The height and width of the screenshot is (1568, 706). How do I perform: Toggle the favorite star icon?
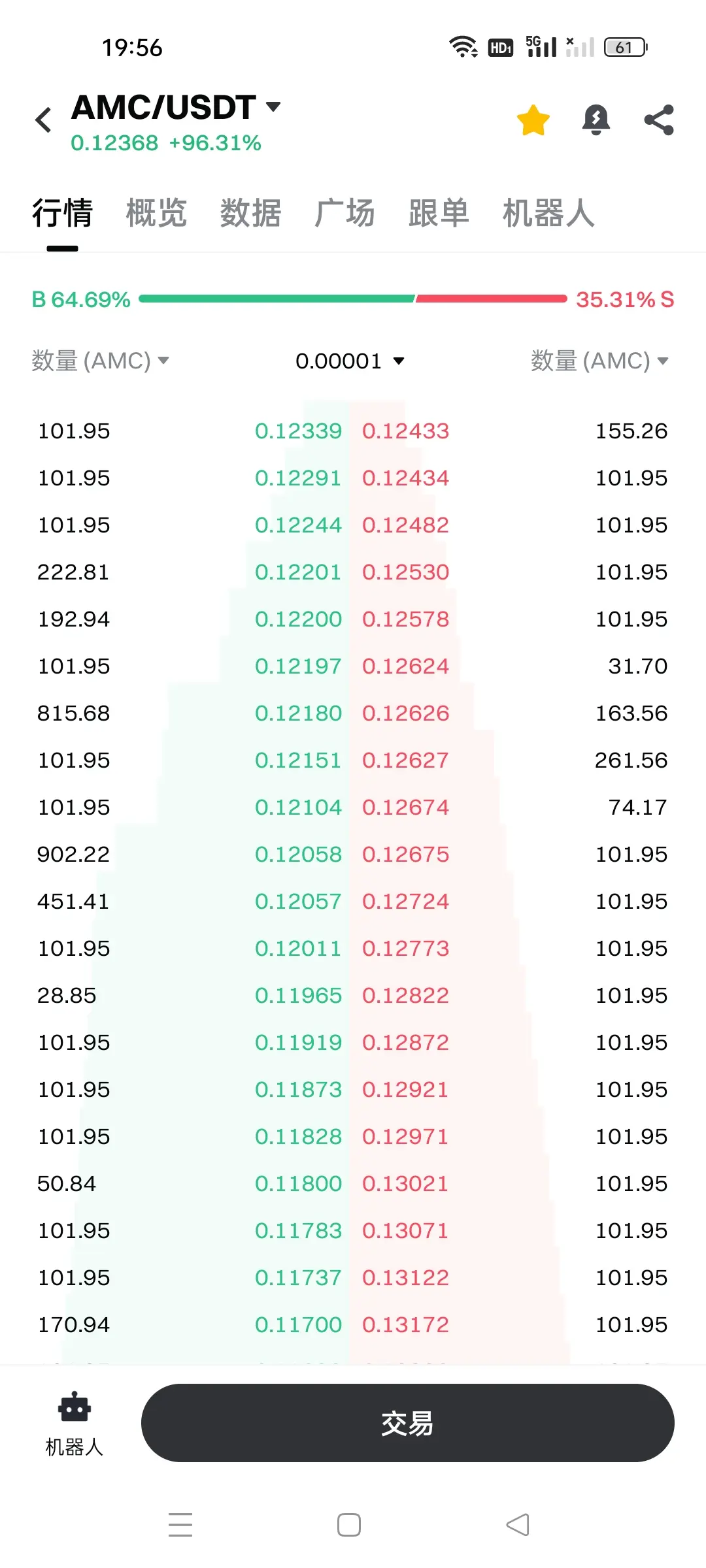(x=533, y=120)
